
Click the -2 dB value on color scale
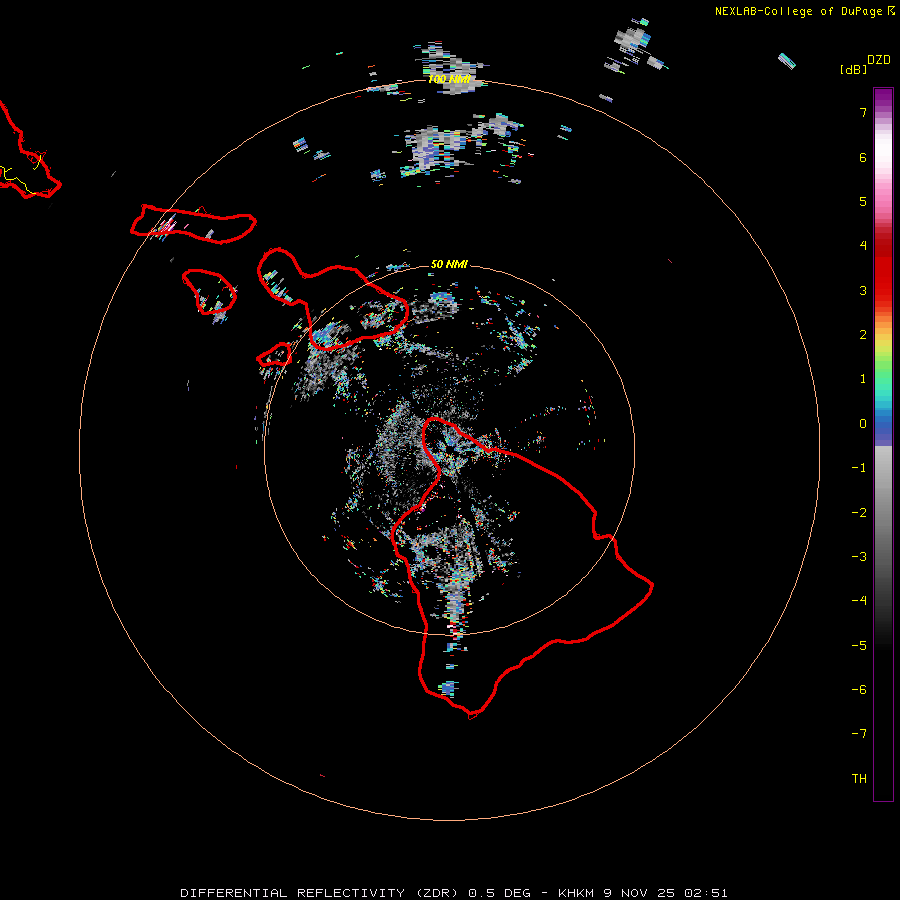coord(859,513)
